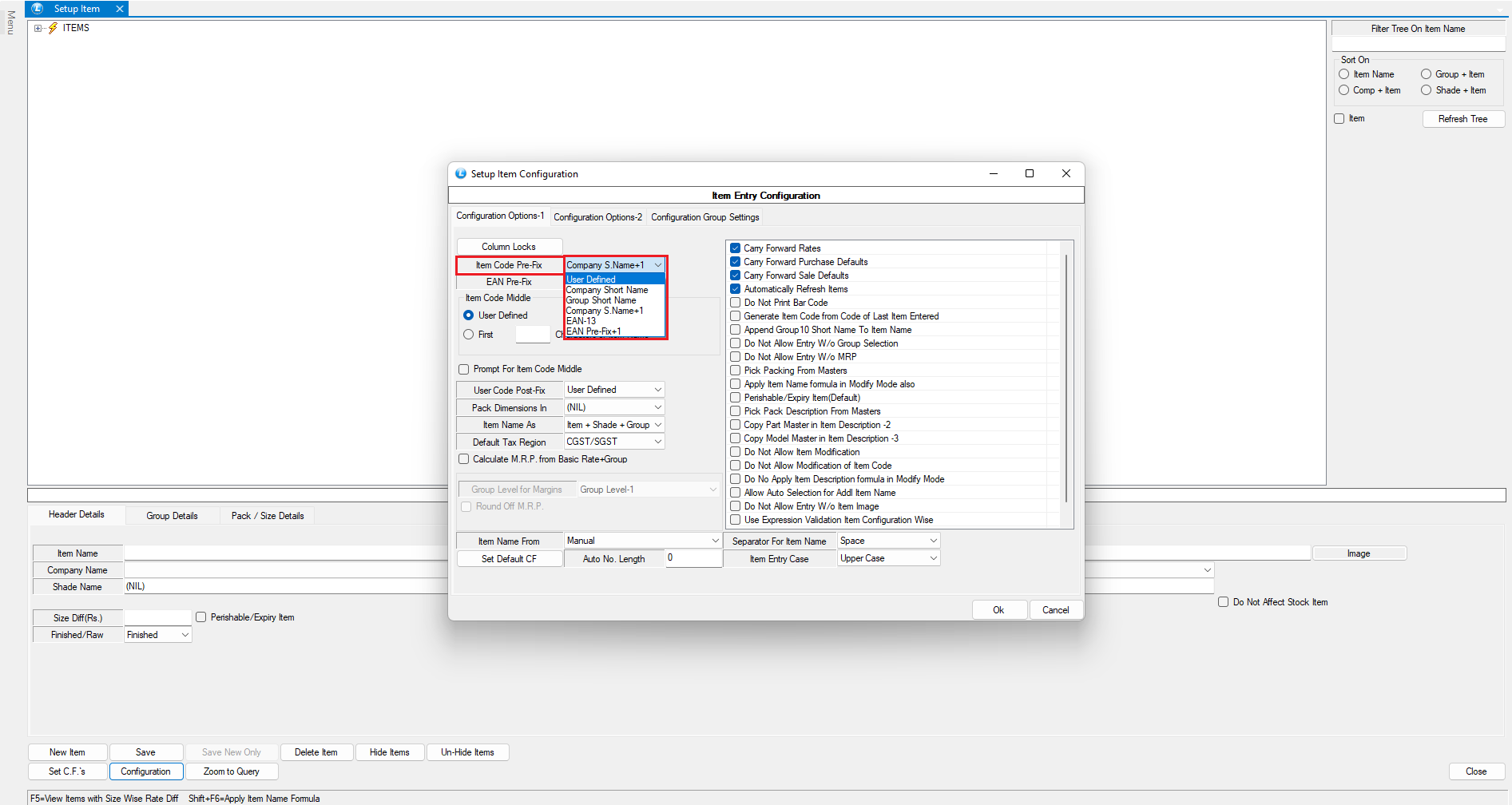Click the lightning bolt ITEMS tree icon
This screenshot has height=805, width=1512.
53,28
